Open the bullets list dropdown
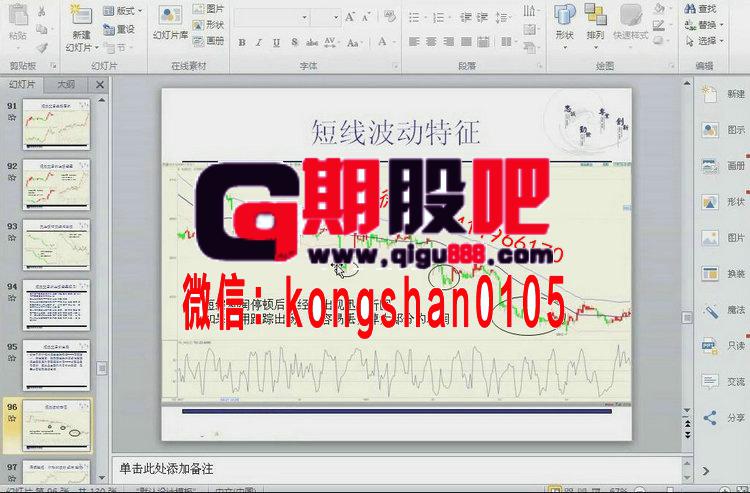750x493 pixels. point(416,18)
